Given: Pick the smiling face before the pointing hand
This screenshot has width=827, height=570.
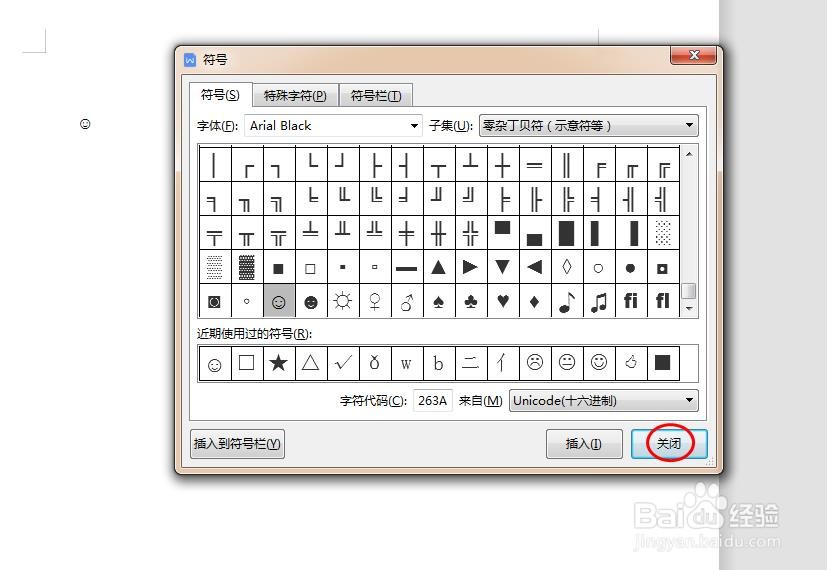Looking at the screenshot, I should tap(599, 363).
